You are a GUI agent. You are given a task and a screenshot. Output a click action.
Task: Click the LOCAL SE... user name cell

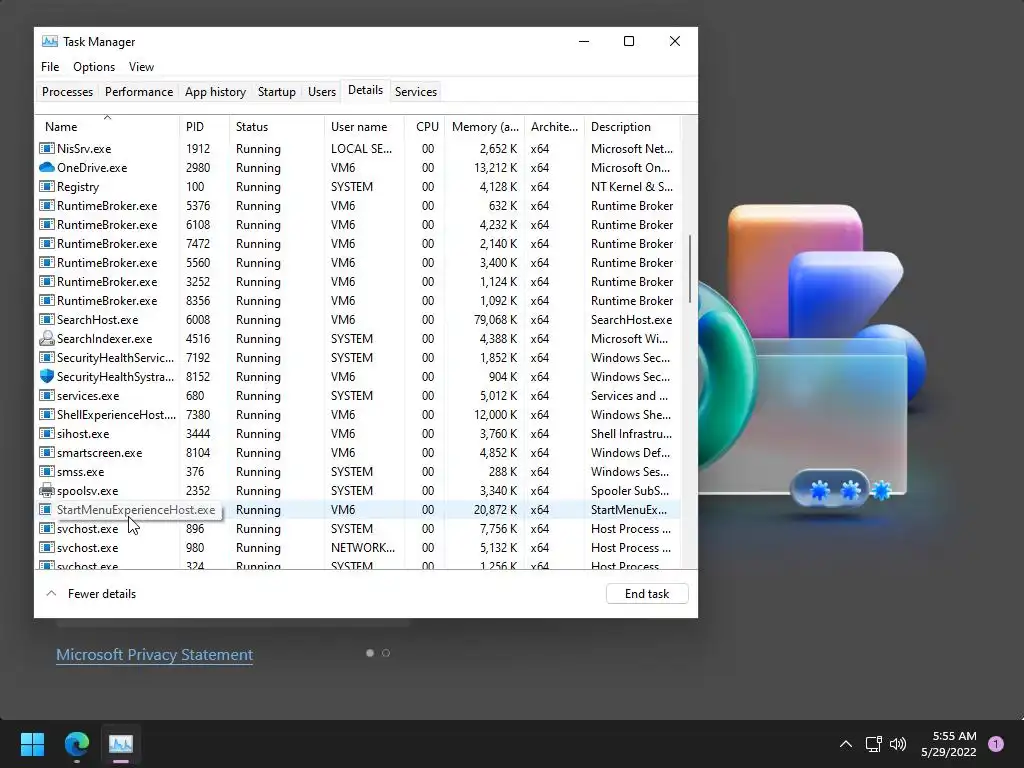click(x=362, y=148)
